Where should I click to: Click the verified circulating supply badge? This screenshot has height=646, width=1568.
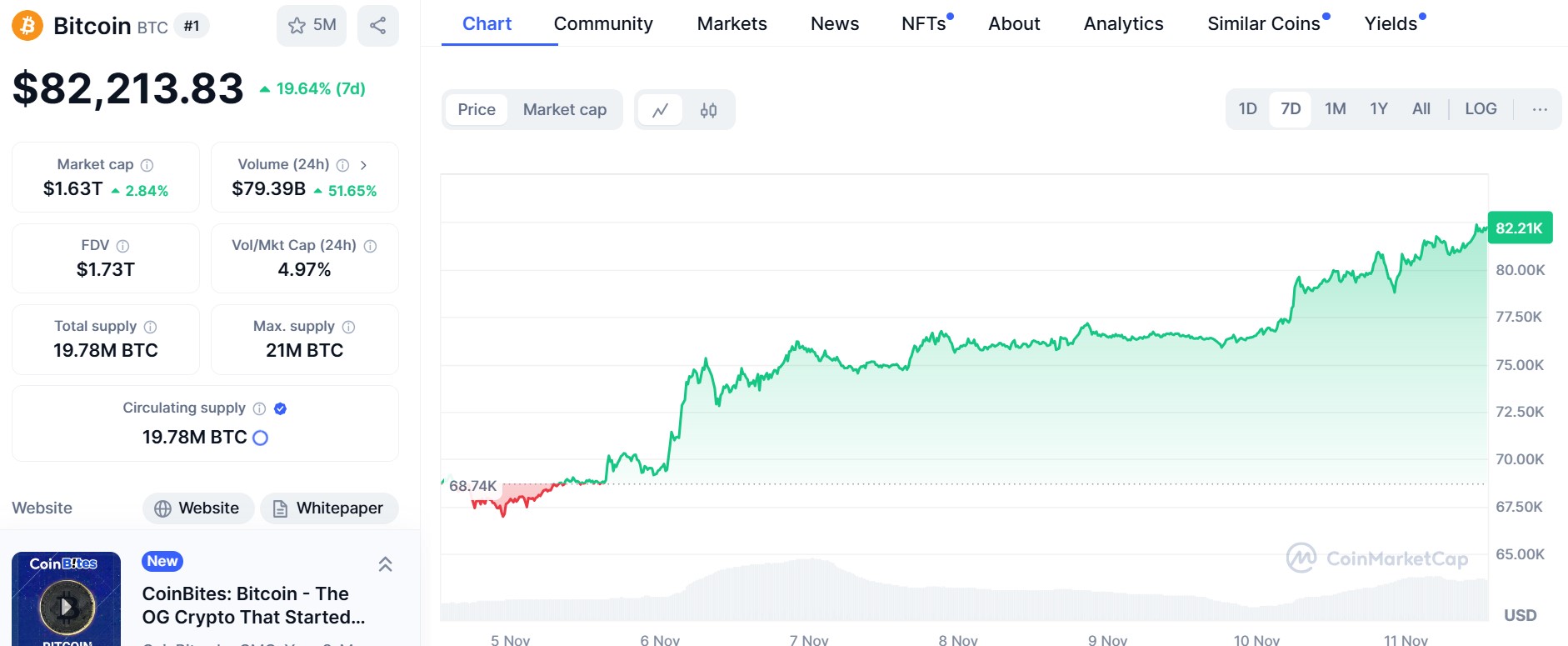click(281, 408)
